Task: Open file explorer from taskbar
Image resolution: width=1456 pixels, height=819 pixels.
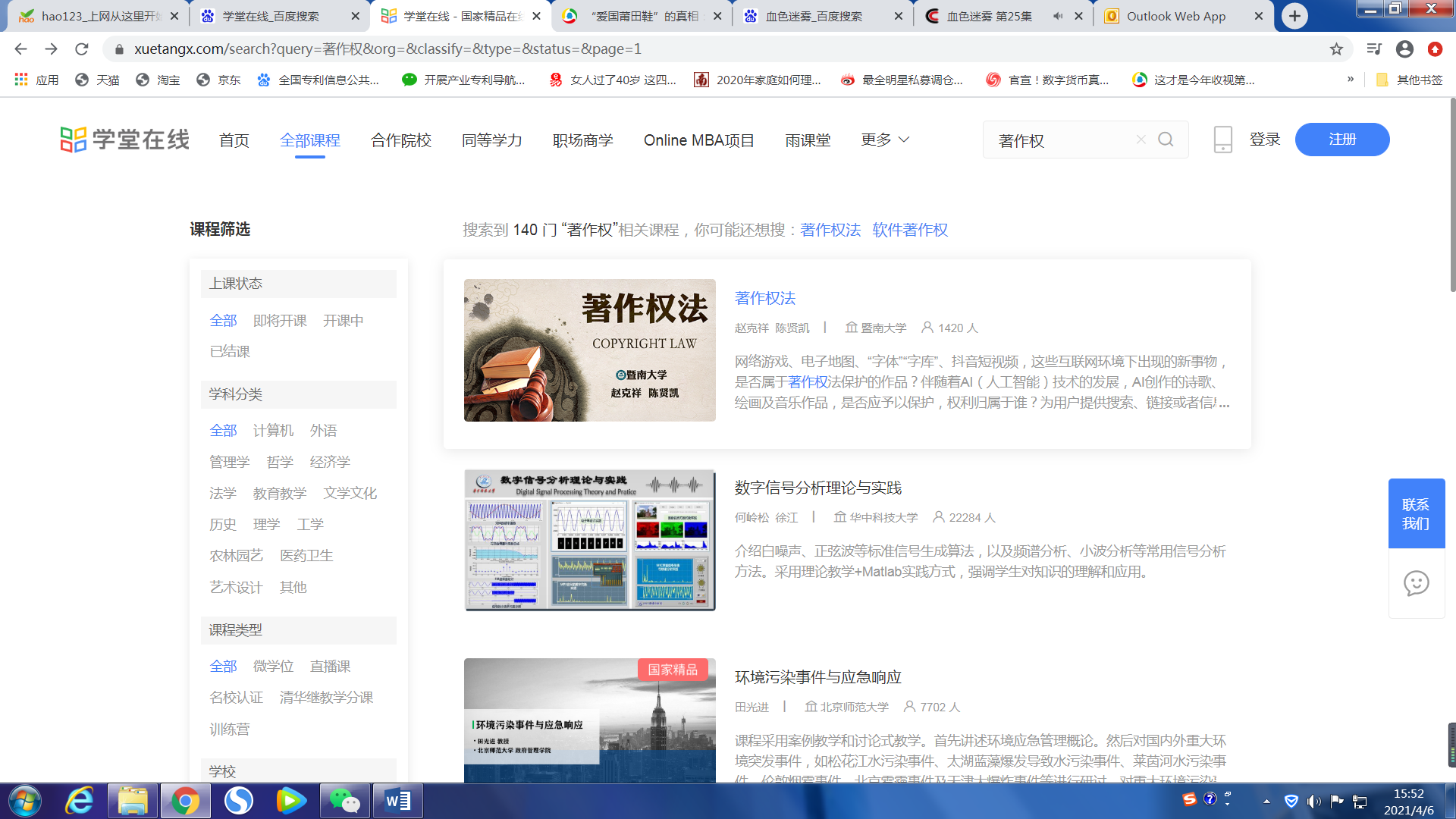Action: (x=133, y=801)
